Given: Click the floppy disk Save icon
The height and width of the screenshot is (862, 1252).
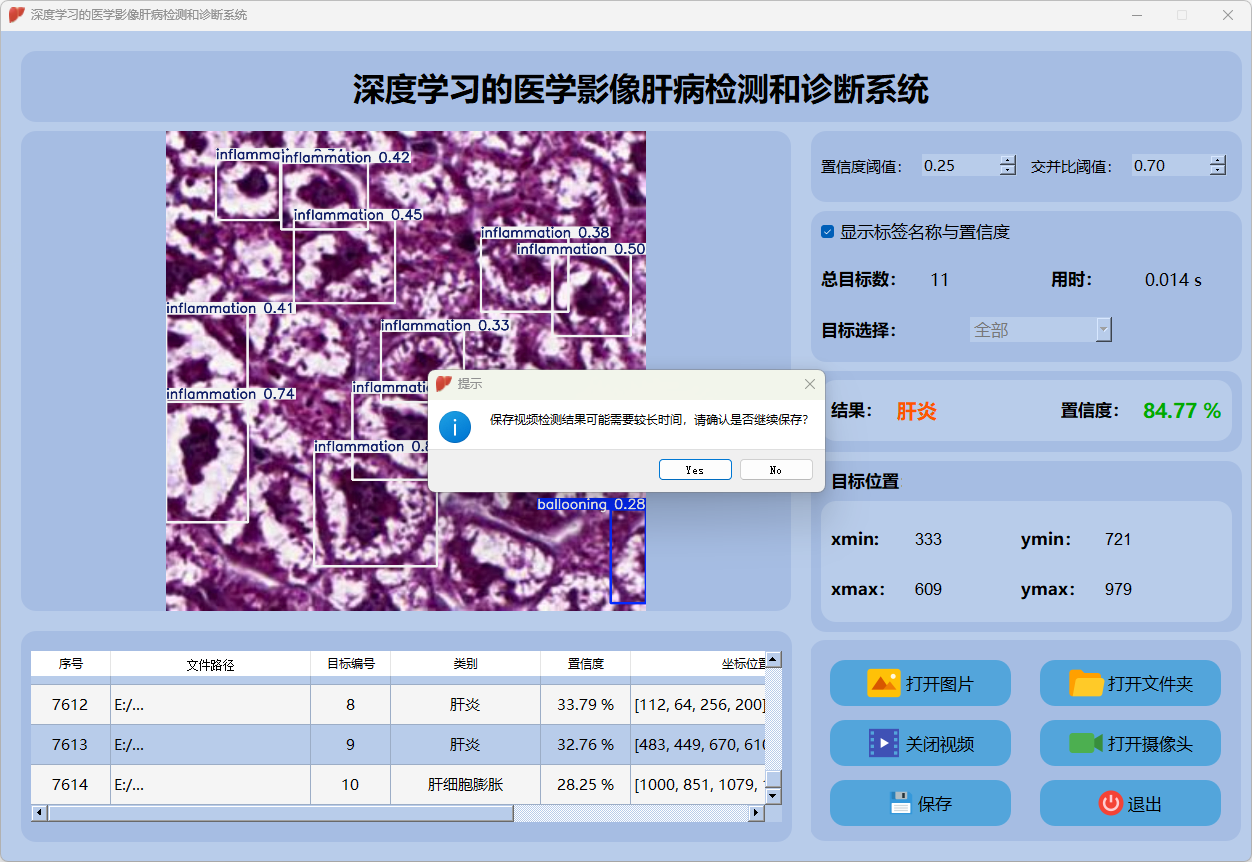Looking at the screenshot, I should point(900,803).
